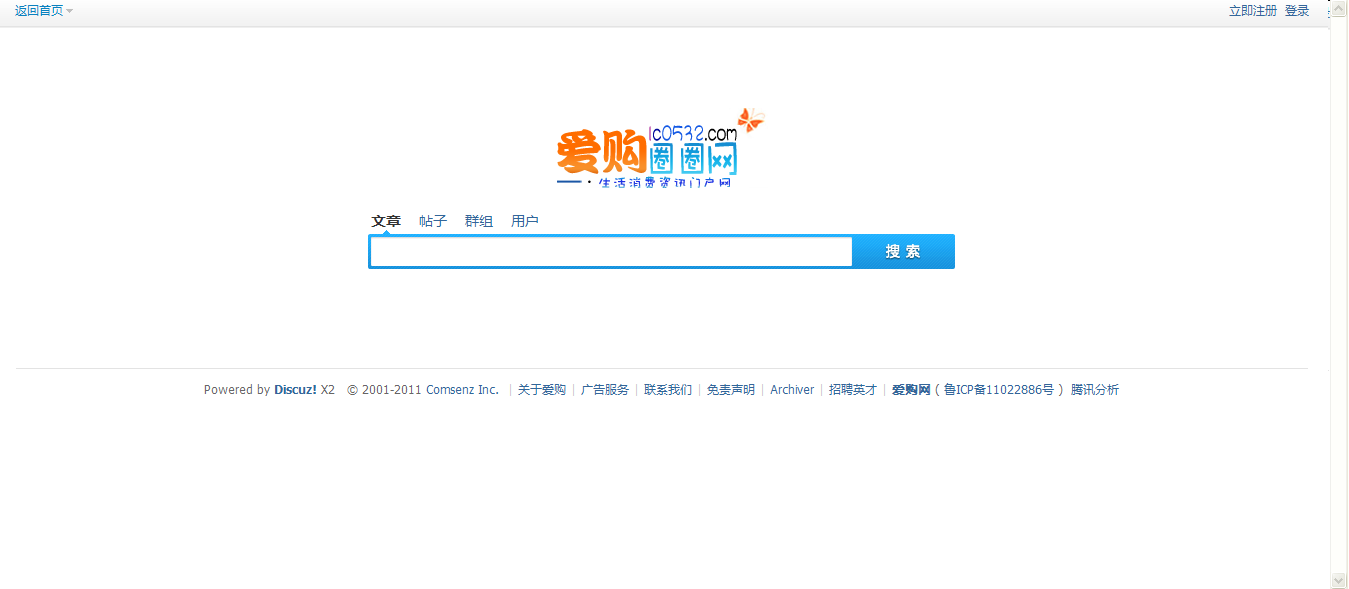Click the scrollbar up arrow
Viewport: 1349px width, 589px height.
tap(1339, 8)
